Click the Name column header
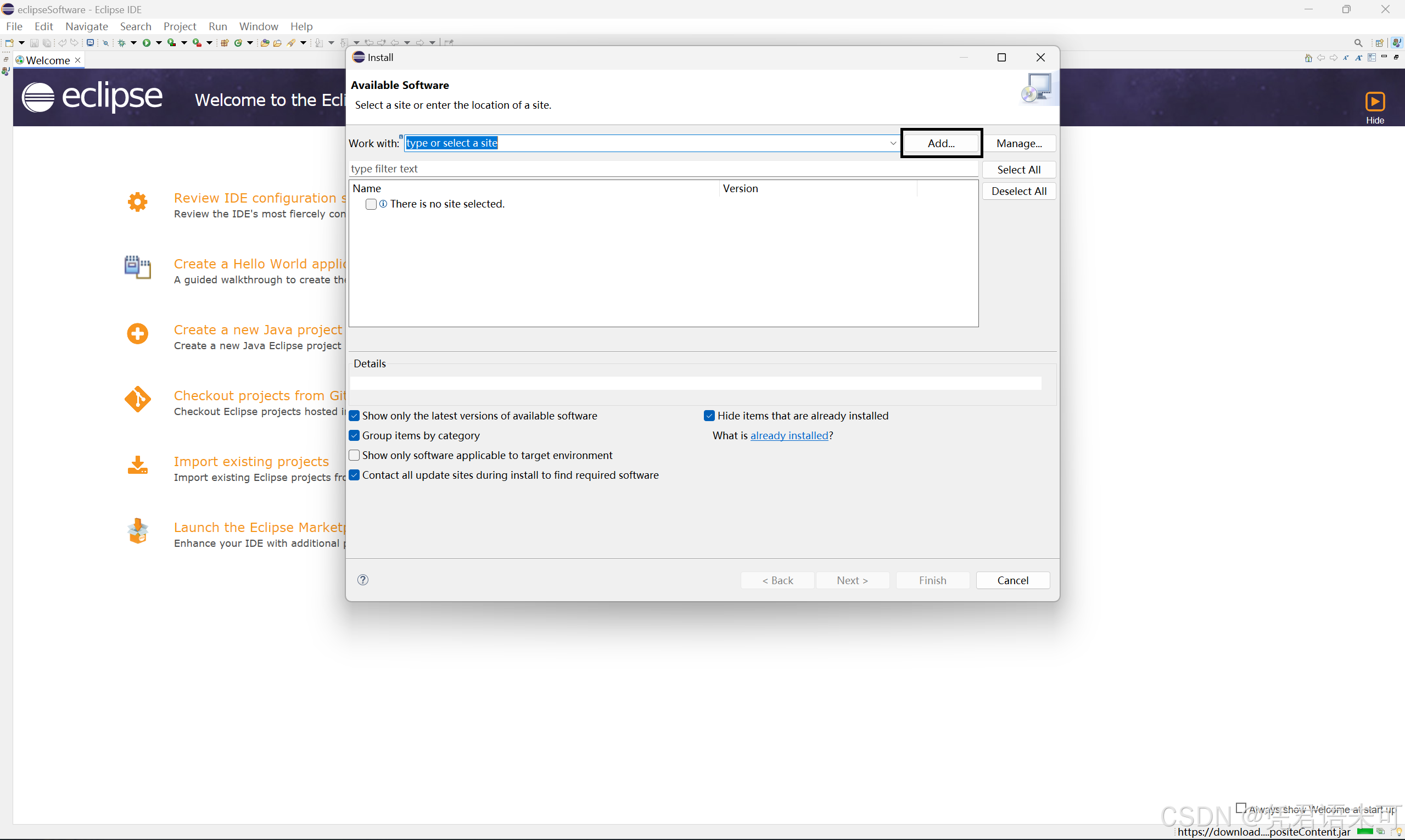Image resolution: width=1405 pixels, height=840 pixels. (x=534, y=188)
